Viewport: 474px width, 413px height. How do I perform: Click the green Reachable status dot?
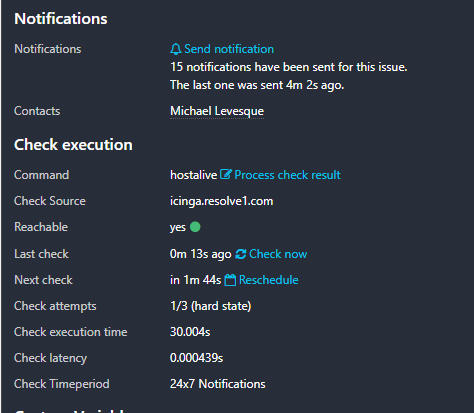click(195, 227)
